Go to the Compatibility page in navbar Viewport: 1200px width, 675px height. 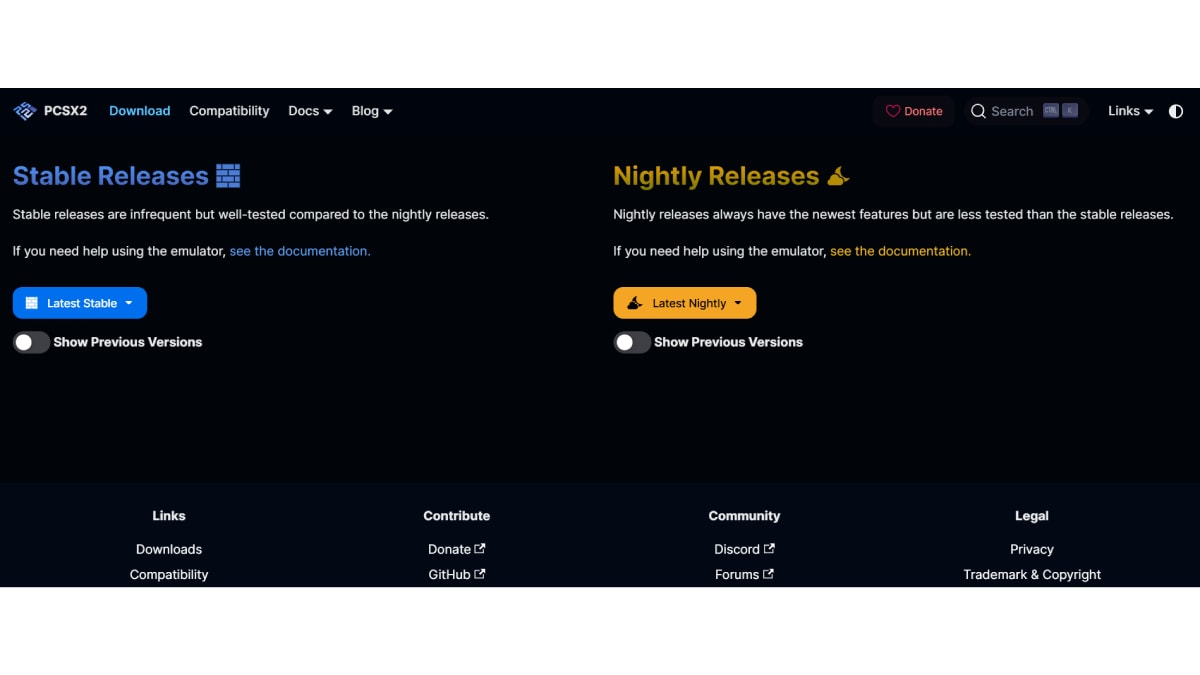(x=229, y=111)
